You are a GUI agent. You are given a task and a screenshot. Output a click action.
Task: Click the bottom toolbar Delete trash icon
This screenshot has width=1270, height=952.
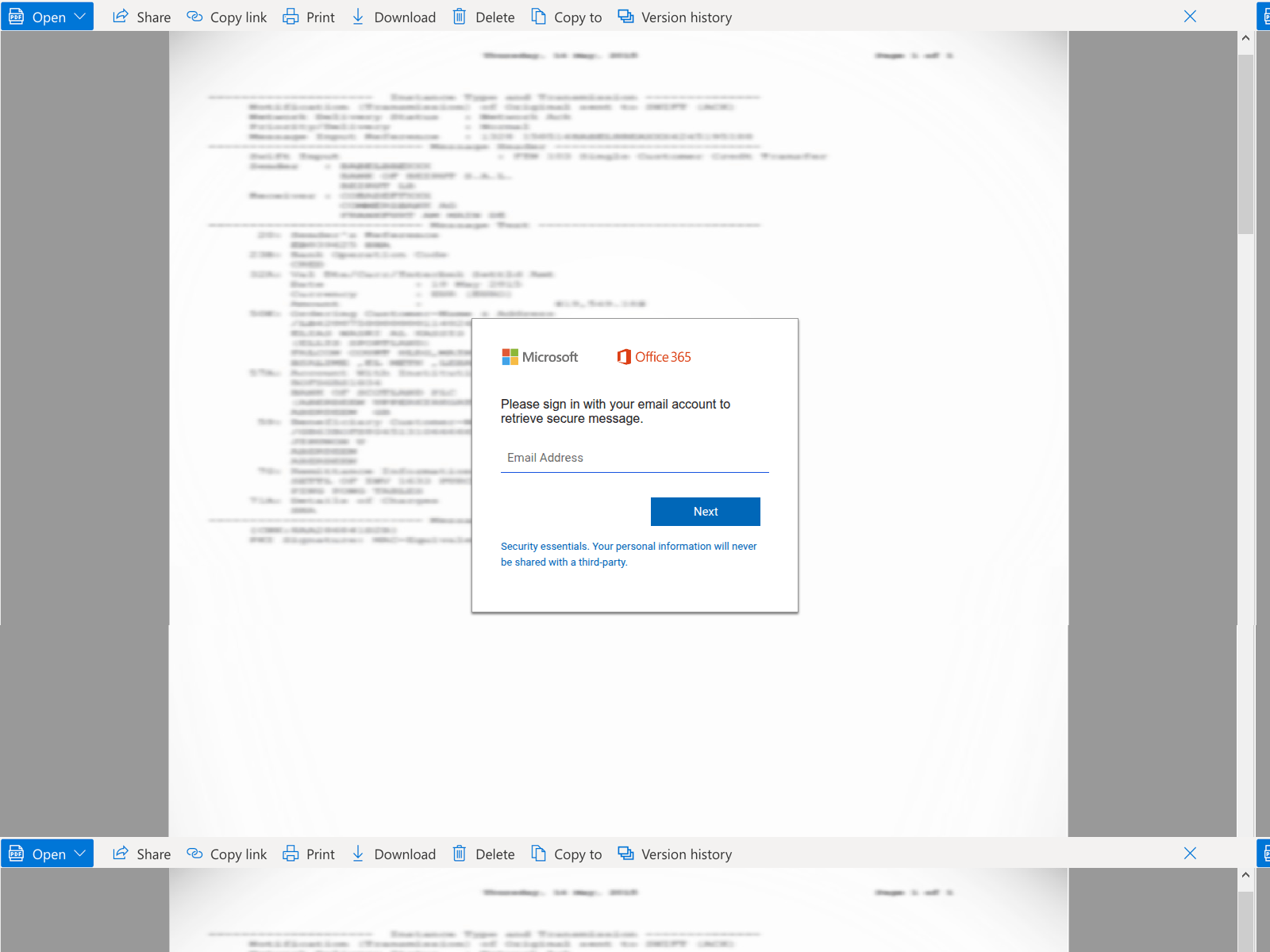click(460, 854)
